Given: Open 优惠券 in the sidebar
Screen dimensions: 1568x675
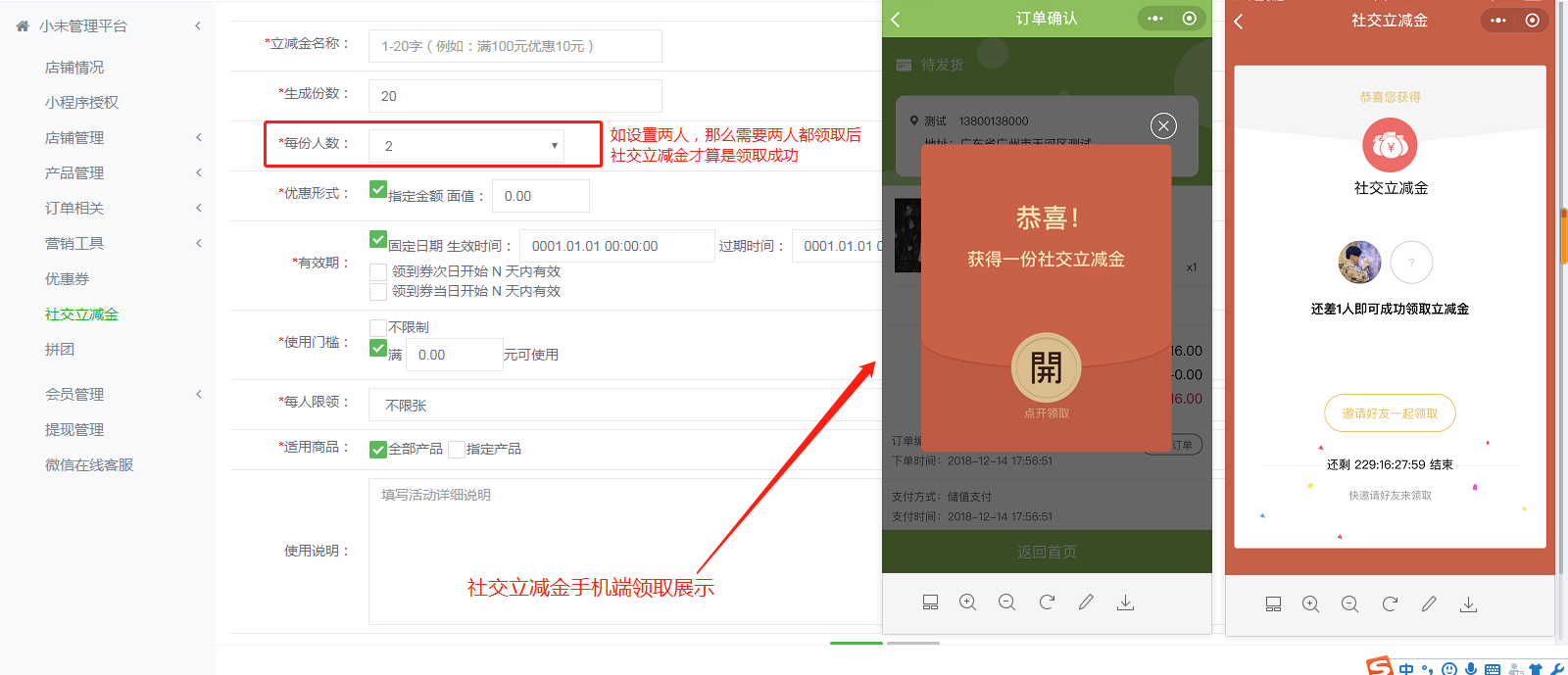Looking at the screenshot, I should 67,279.
